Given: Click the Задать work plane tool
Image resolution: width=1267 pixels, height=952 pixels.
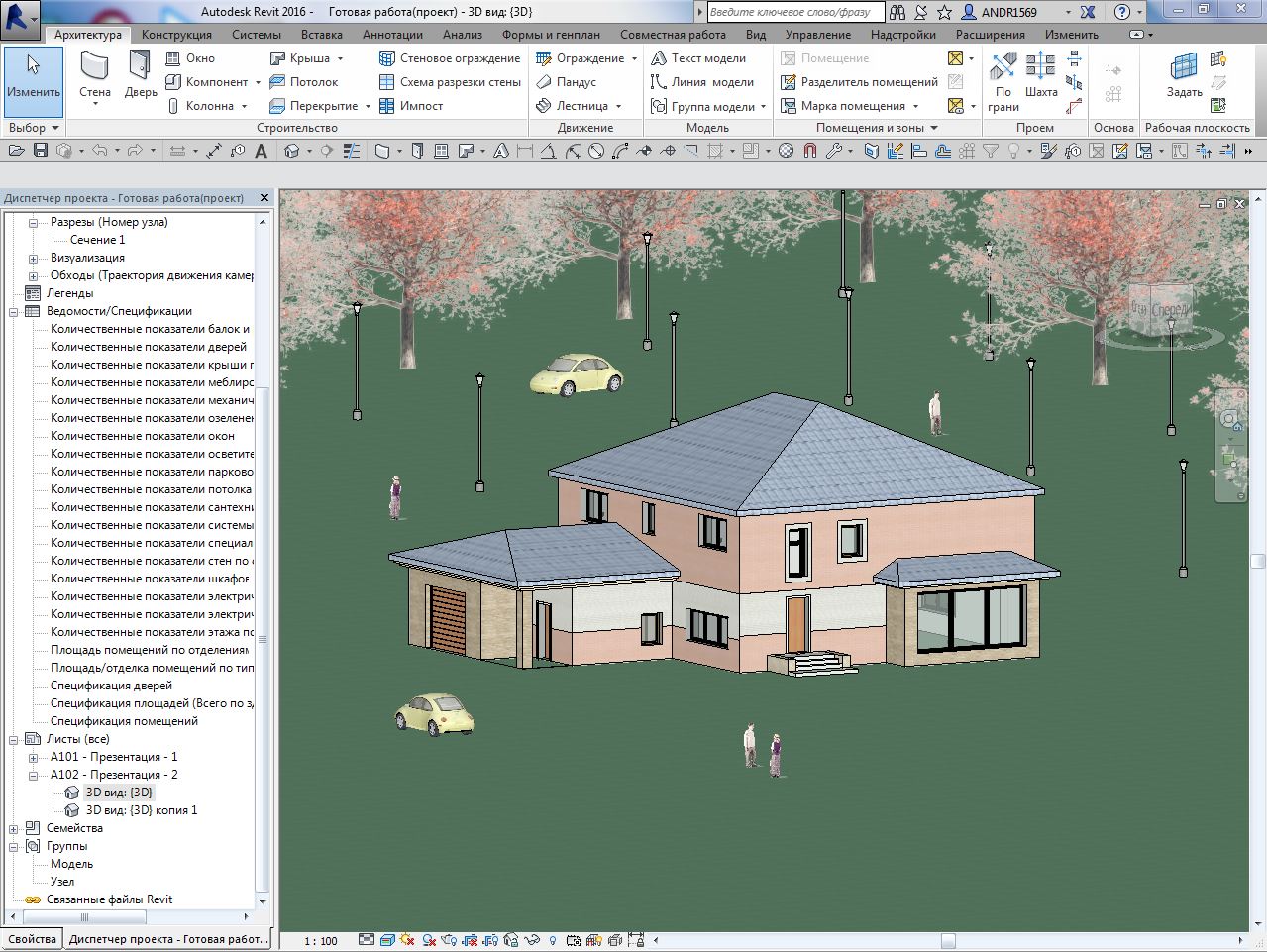Looking at the screenshot, I should click(1184, 77).
